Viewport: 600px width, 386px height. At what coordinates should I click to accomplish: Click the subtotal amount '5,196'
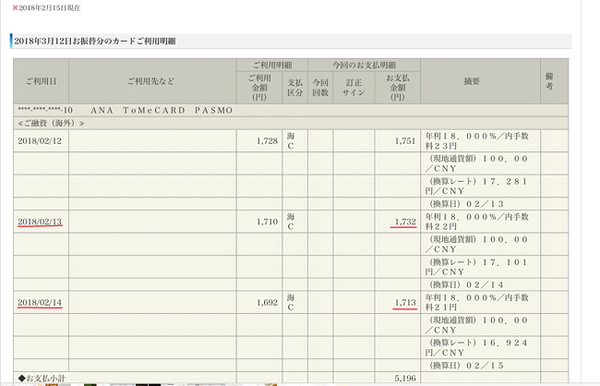405,378
